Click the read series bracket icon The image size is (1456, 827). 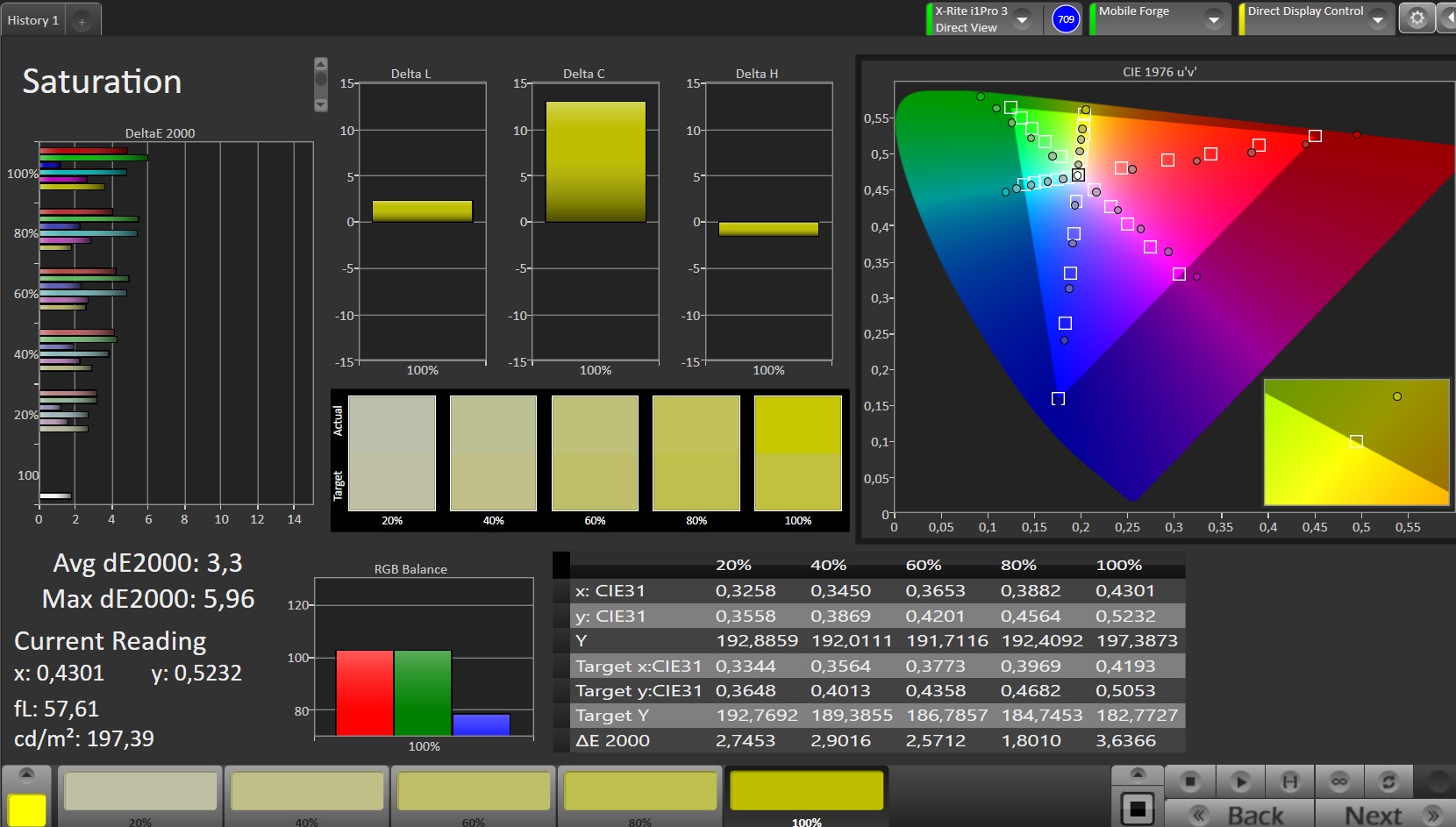(1289, 781)
